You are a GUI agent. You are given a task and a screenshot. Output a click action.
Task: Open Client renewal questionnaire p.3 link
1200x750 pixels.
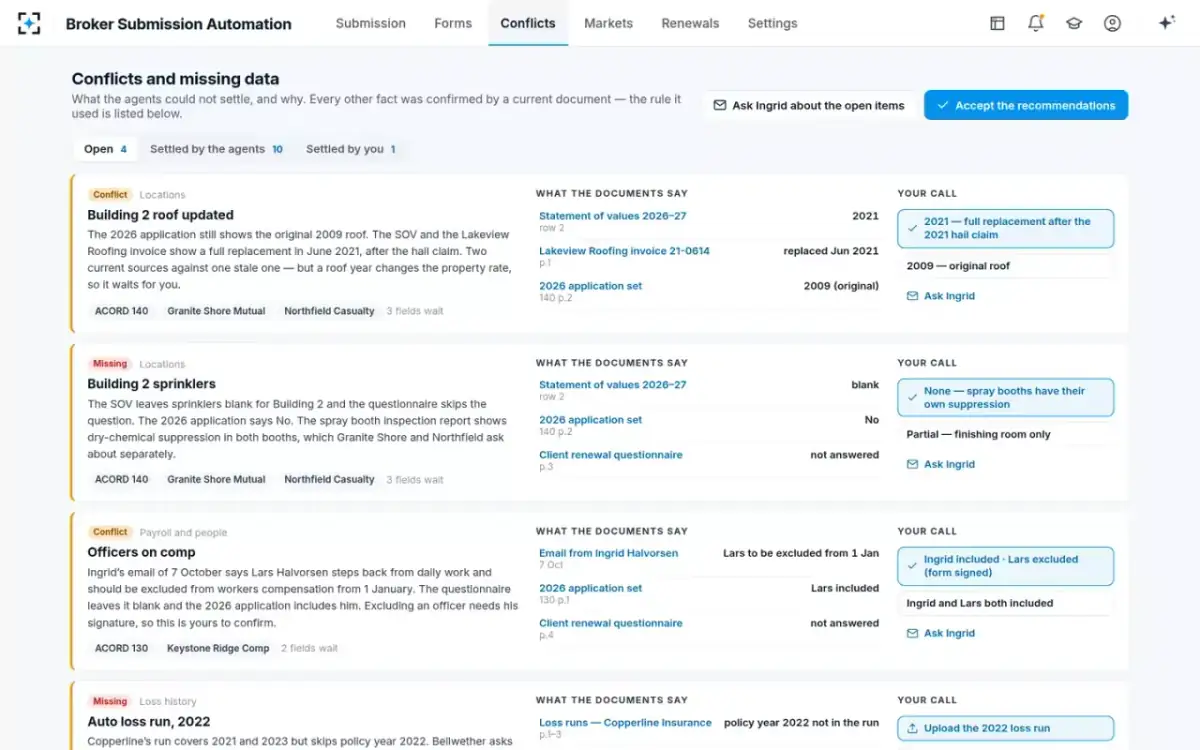point(611,455)
